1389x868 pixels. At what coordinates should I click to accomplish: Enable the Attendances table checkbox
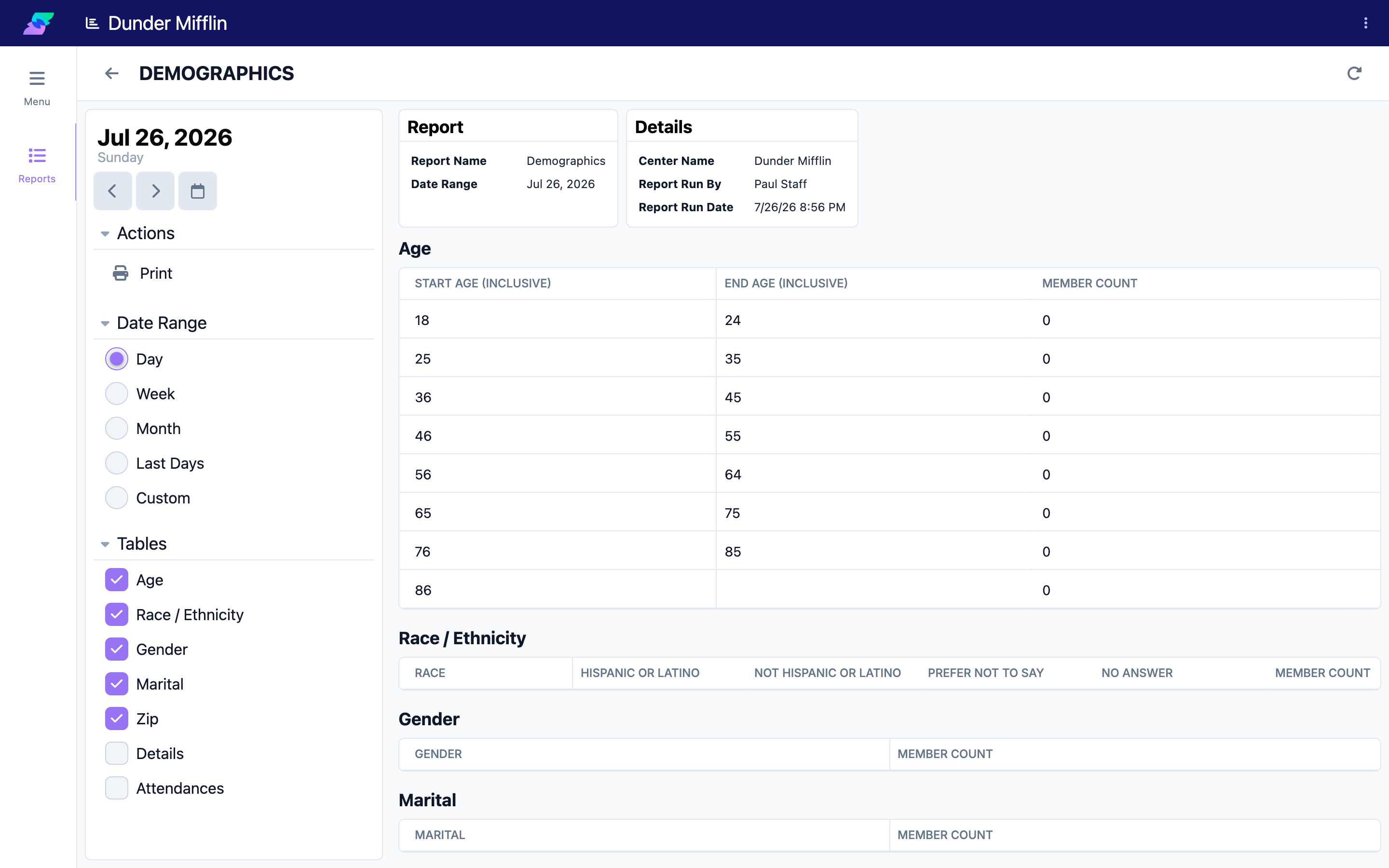(x=117, y=788)
